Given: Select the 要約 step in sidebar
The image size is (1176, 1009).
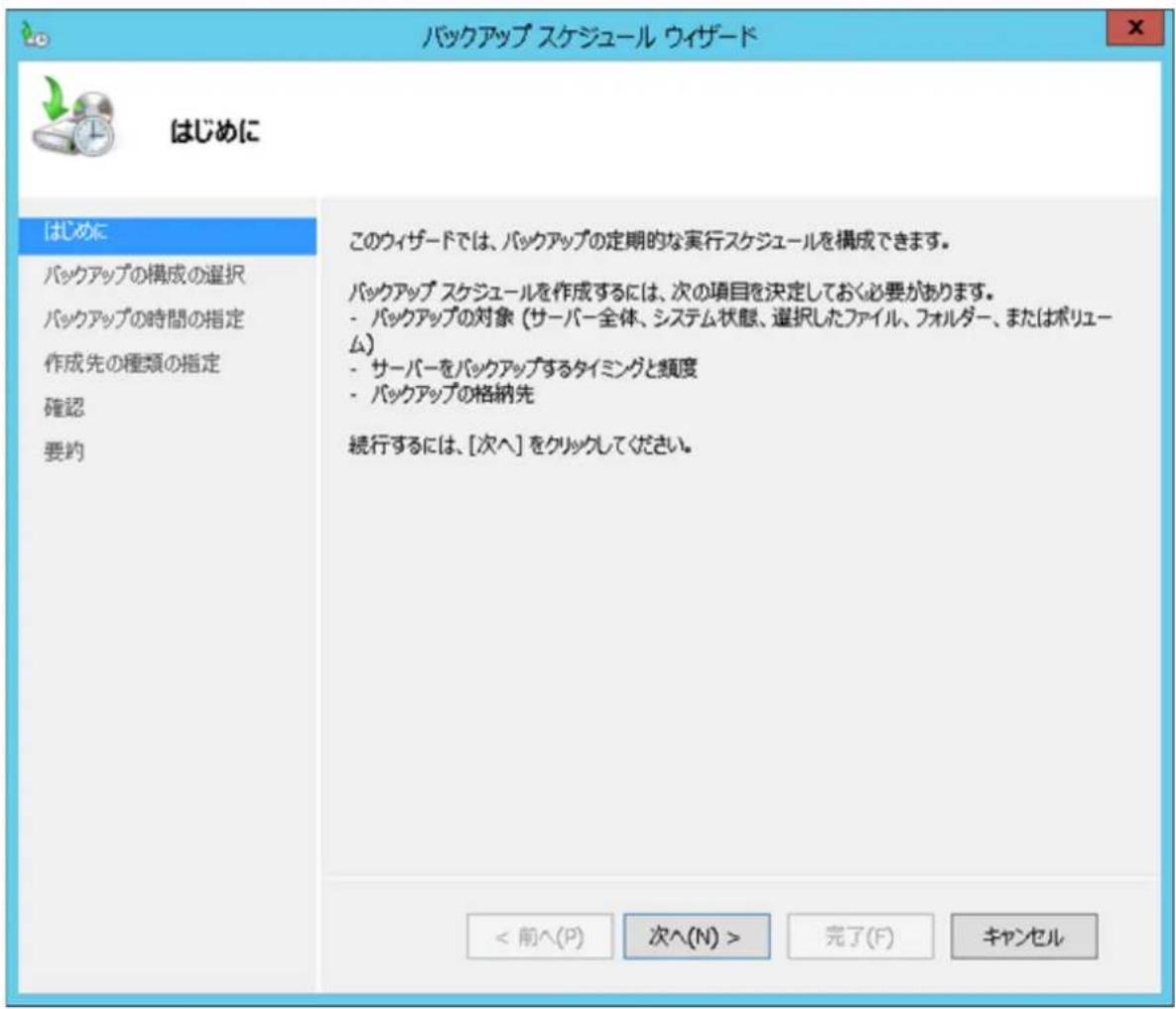Looking at the screenshot, I should pyautogui.click(x=64, y=452).
